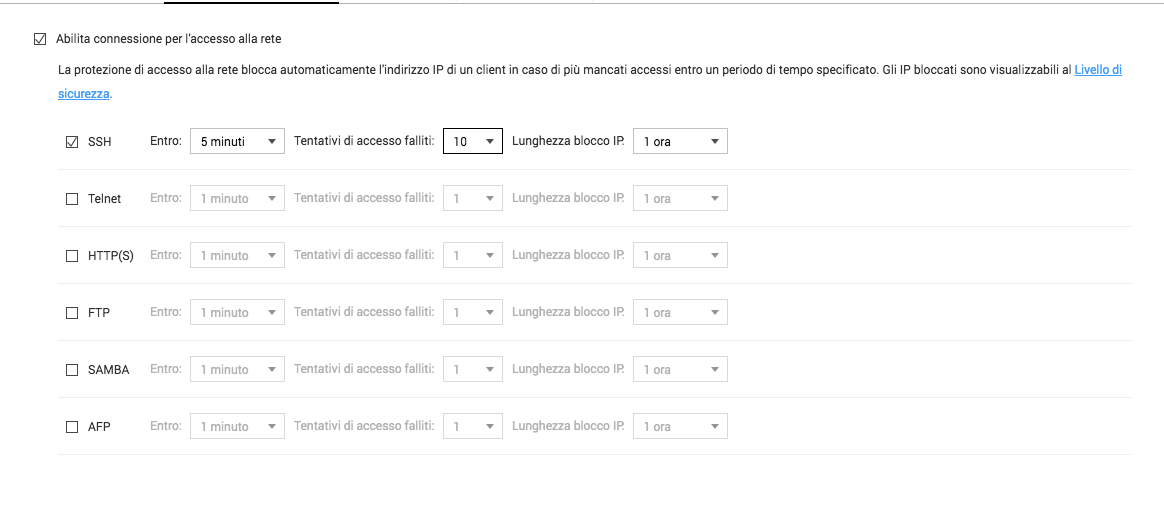Expand the FTP Entro dropdown
This screenshot has height=520, width=1164.
coord(237,313)
